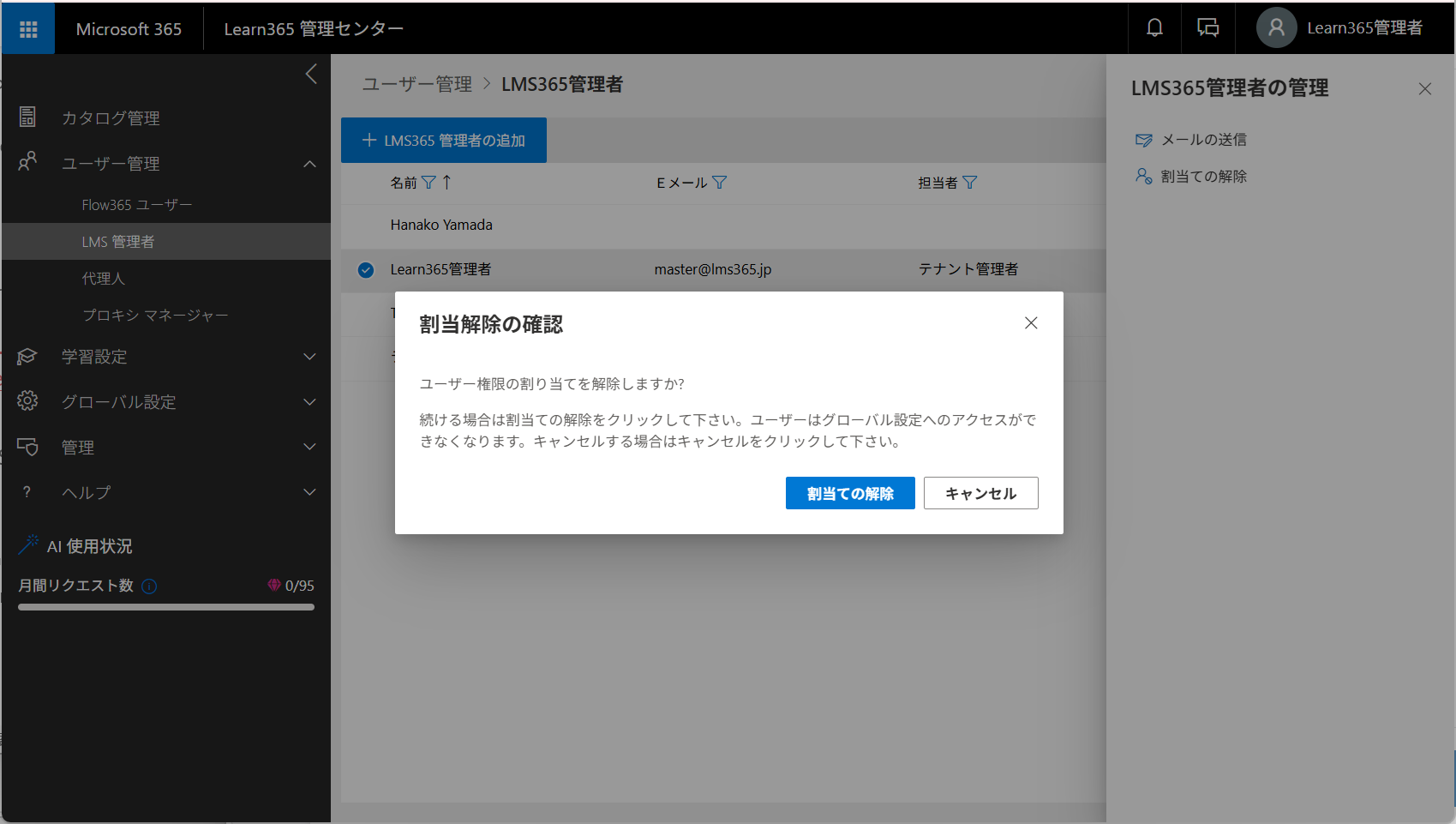Confirm with the 割当ての解除 button
Screen dimensions: 1456x824
[850, 493]
